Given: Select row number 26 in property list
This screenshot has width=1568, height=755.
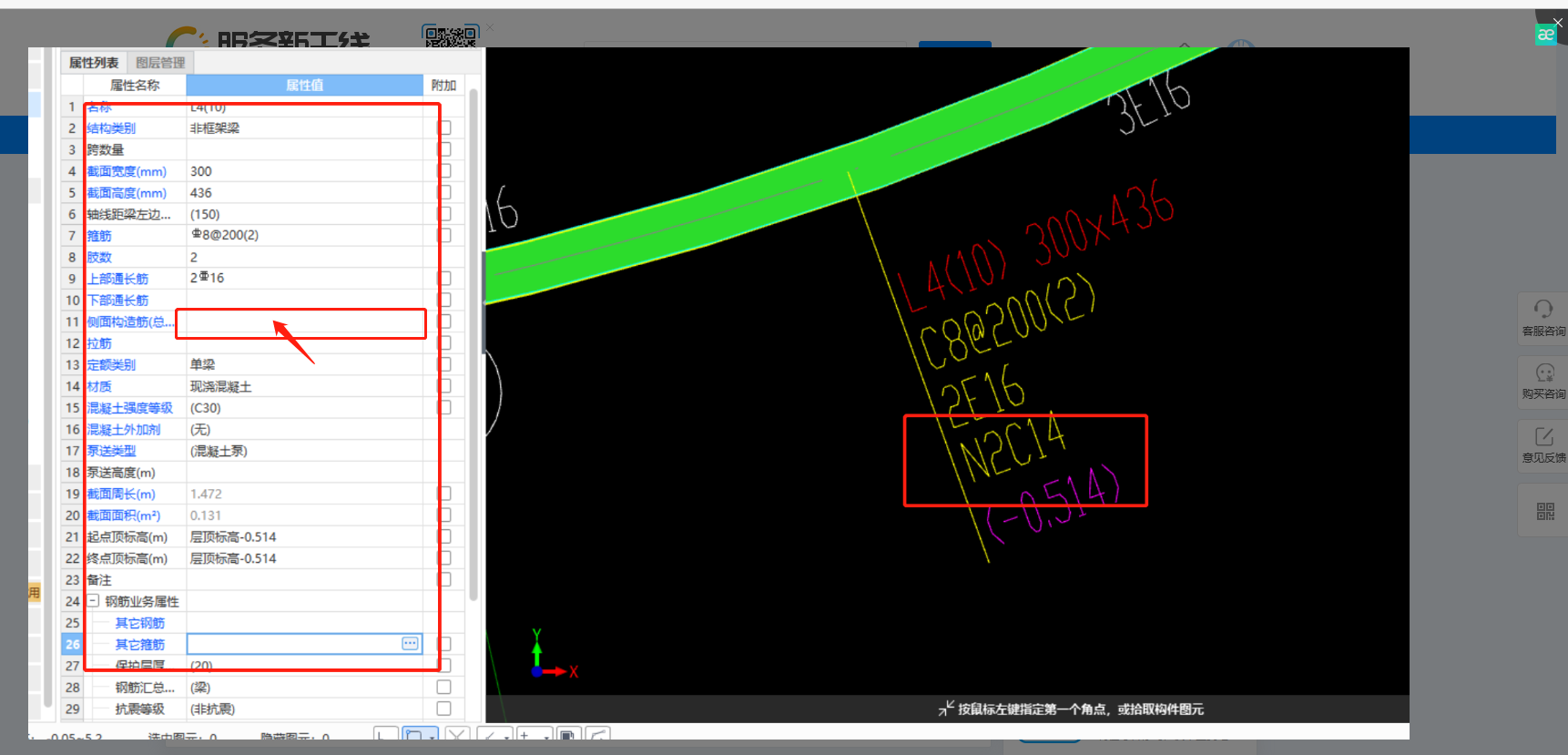Looking at the screenshot, I should click(73, 644).
